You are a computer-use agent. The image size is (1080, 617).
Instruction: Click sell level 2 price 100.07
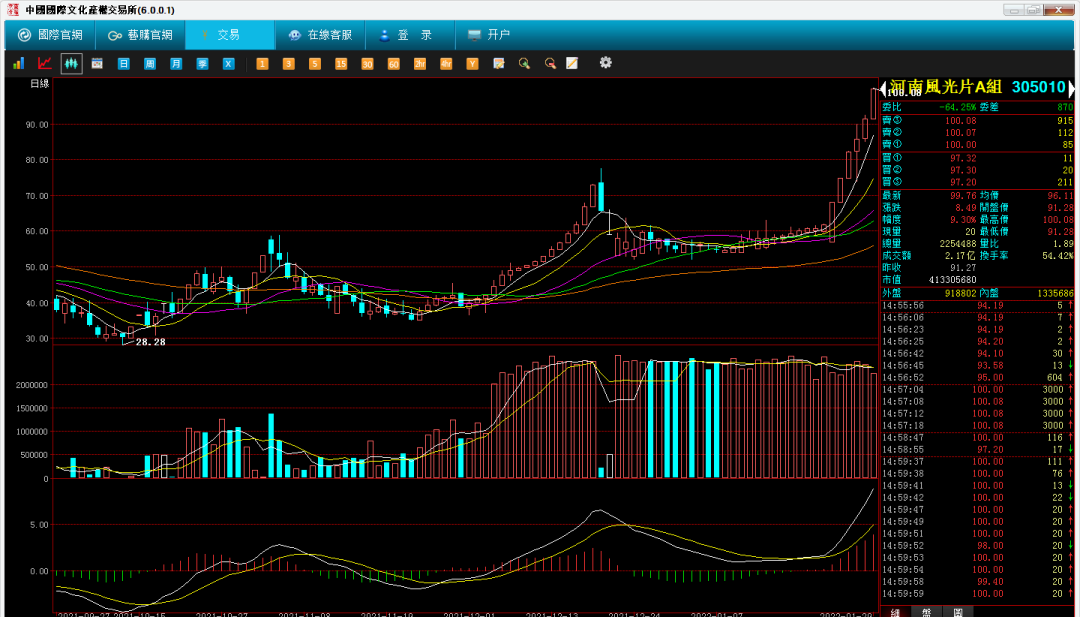click(960, 133)
